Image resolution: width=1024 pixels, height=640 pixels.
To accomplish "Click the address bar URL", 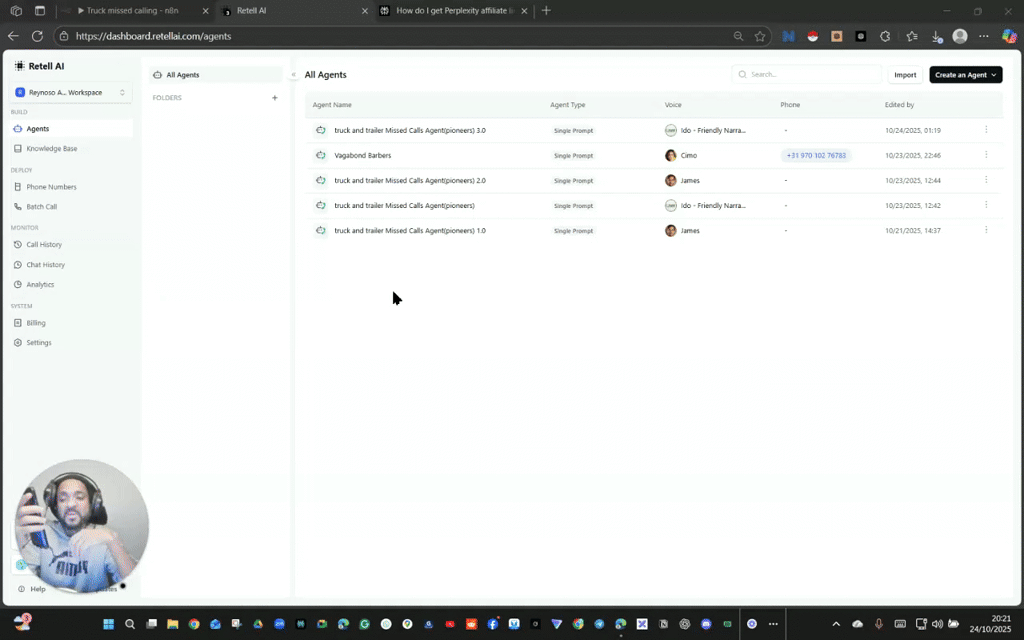I will click(x=153, y=36).
